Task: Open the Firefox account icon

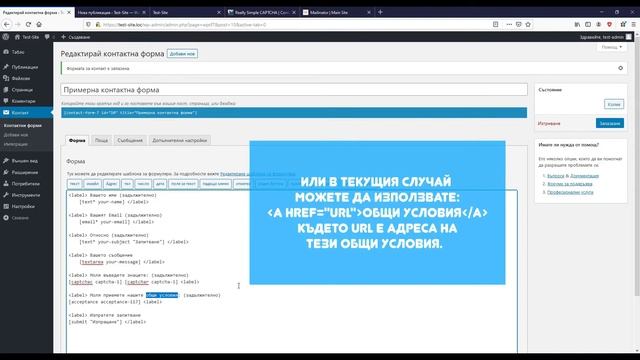Action: point(598,24)
